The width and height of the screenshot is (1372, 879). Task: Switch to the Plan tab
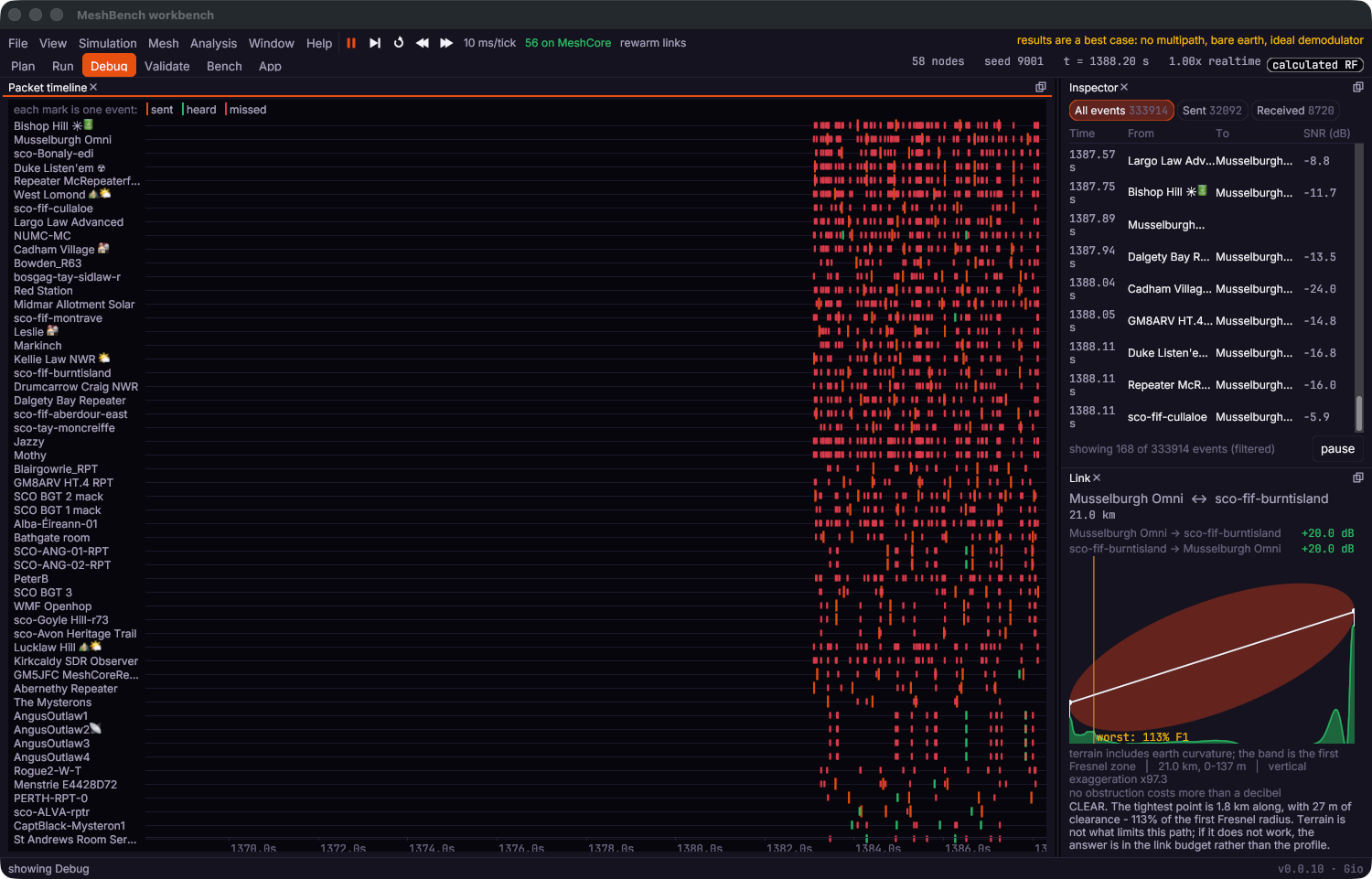coord(23,66)
